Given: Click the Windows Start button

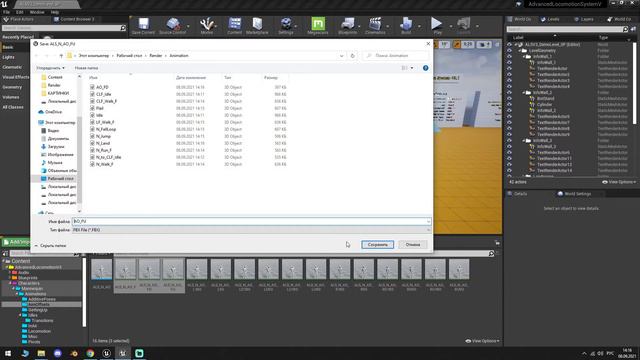Looking at the screenshot, I should tap(8, 353).
